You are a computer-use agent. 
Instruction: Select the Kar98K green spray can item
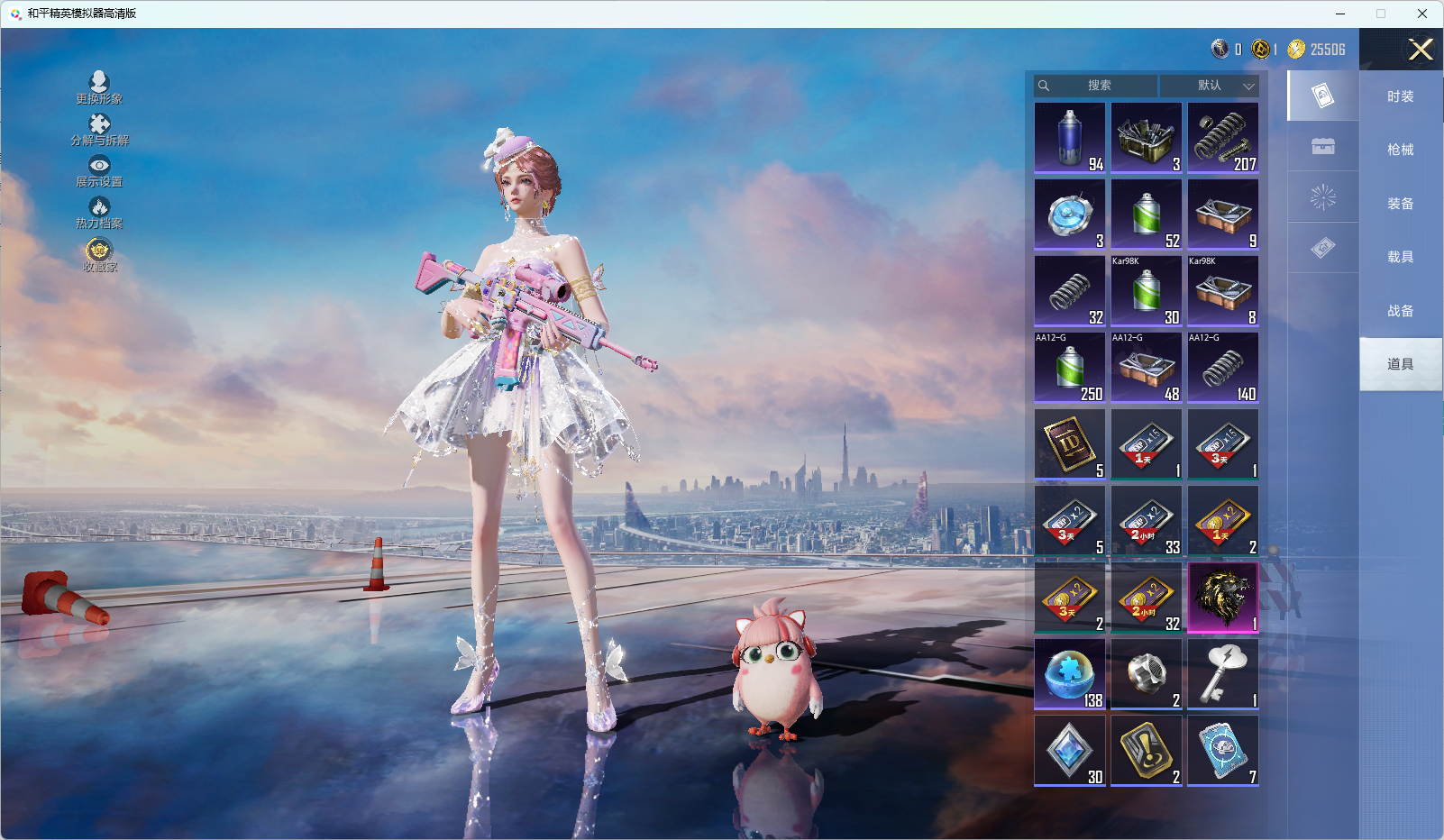1147,291
